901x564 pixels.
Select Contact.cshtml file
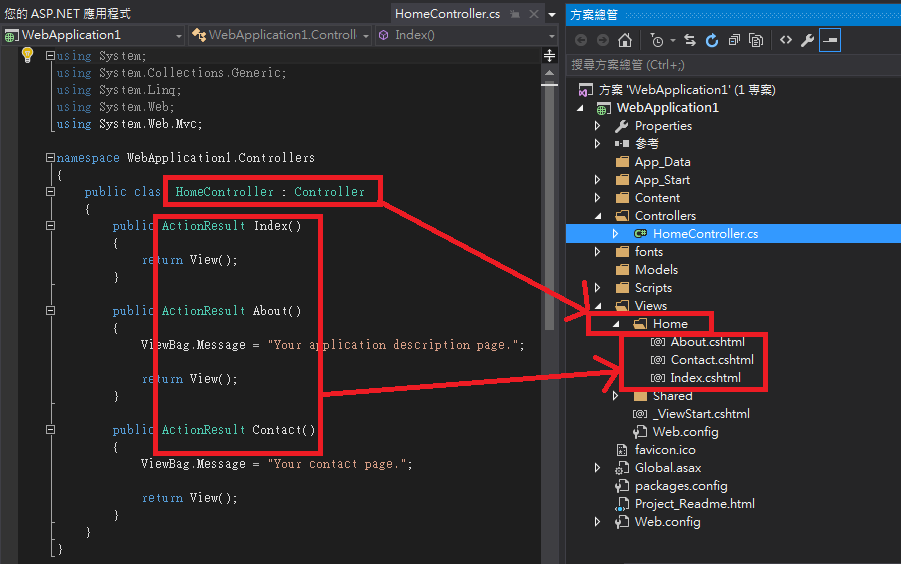pyautogui.click(x=712, y=360)
